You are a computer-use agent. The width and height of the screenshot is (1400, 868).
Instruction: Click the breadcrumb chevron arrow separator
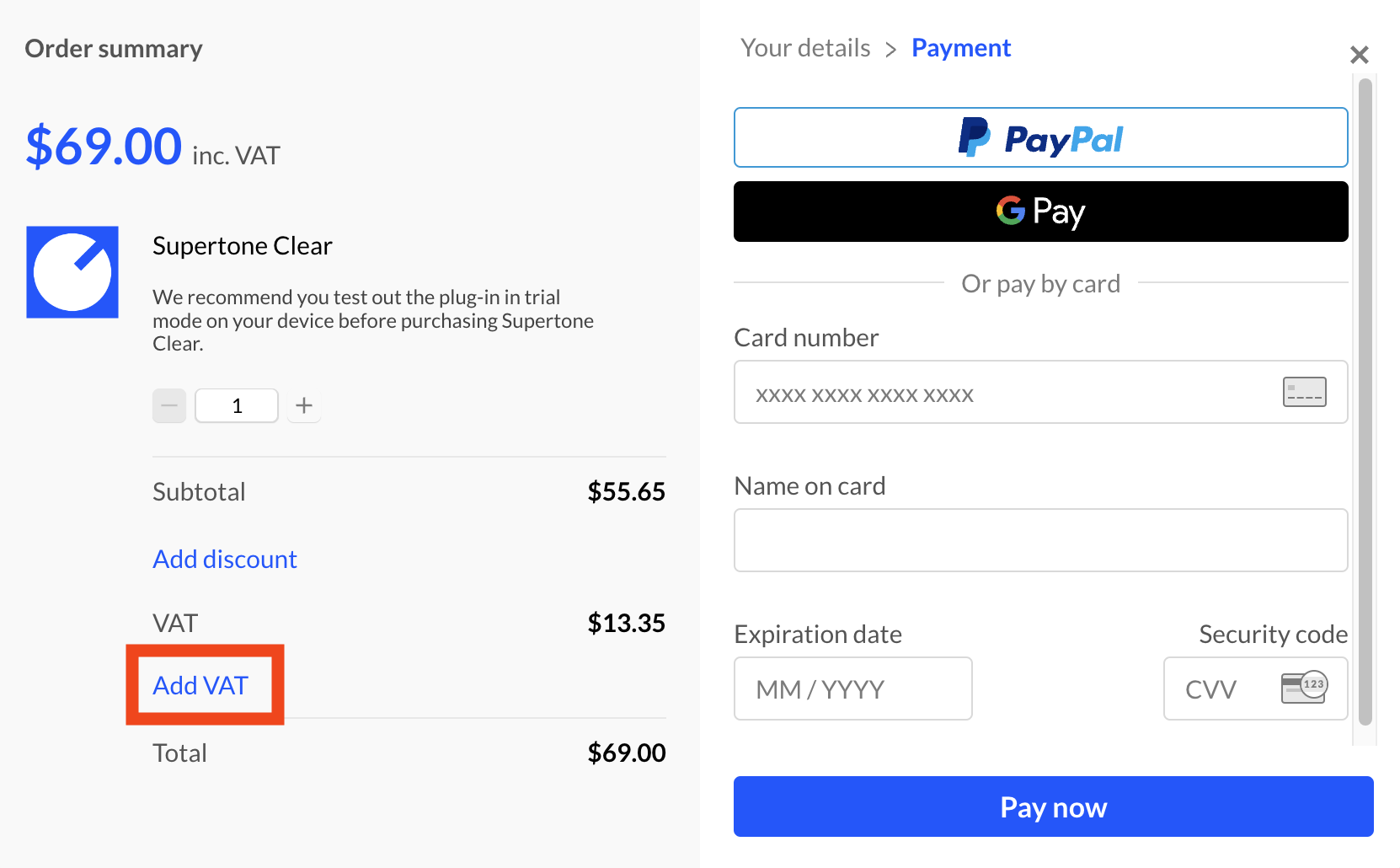point(891,50)
